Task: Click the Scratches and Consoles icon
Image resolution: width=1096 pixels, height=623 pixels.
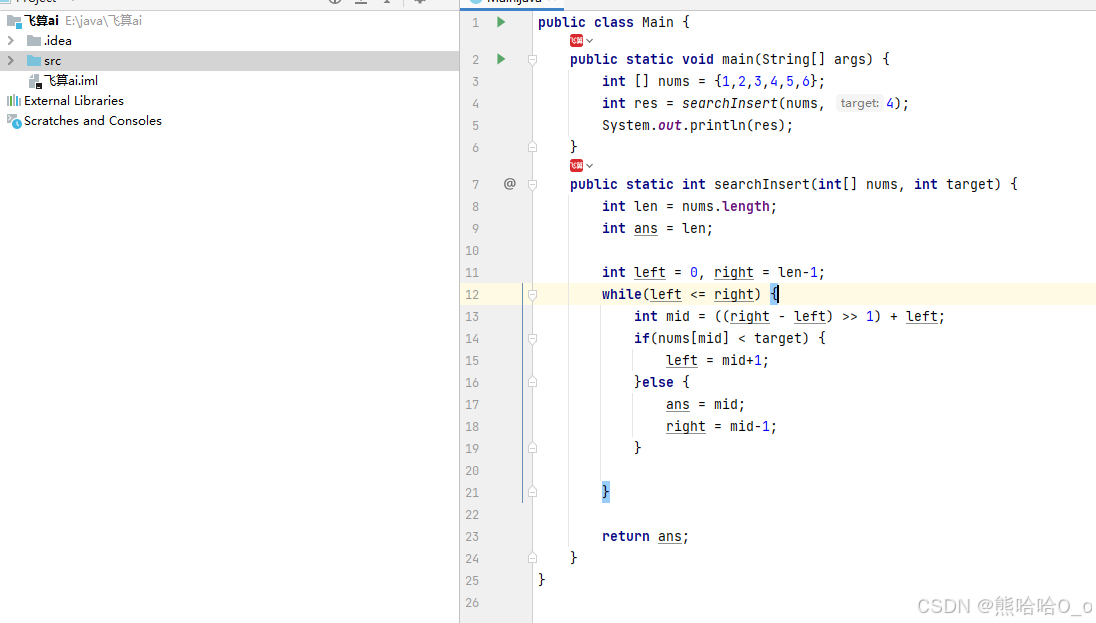Action: pos(14,122)
